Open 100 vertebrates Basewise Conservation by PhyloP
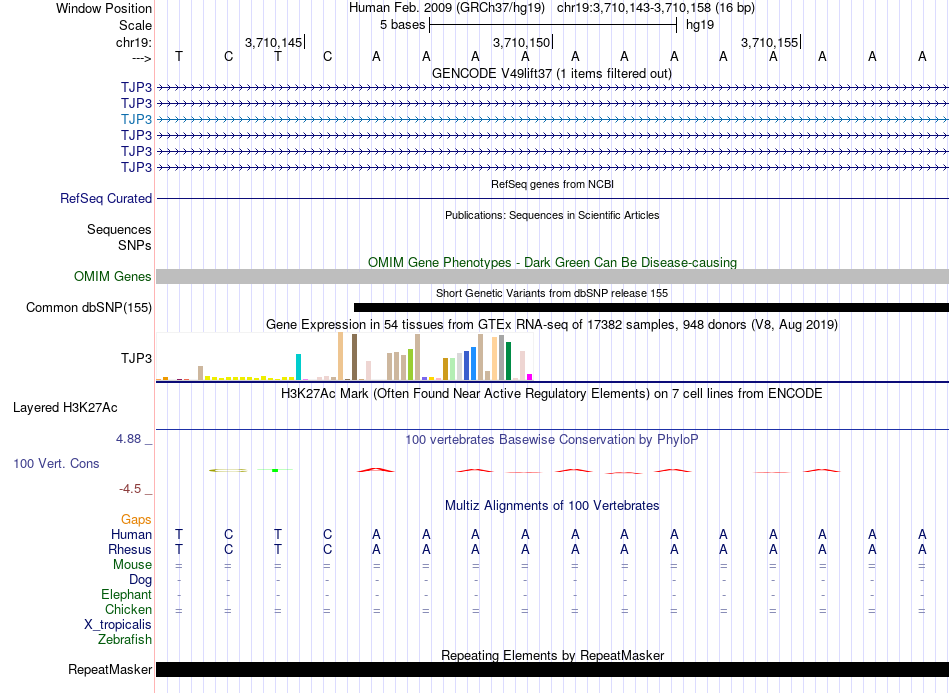950x693 pixels. [552, 440]
